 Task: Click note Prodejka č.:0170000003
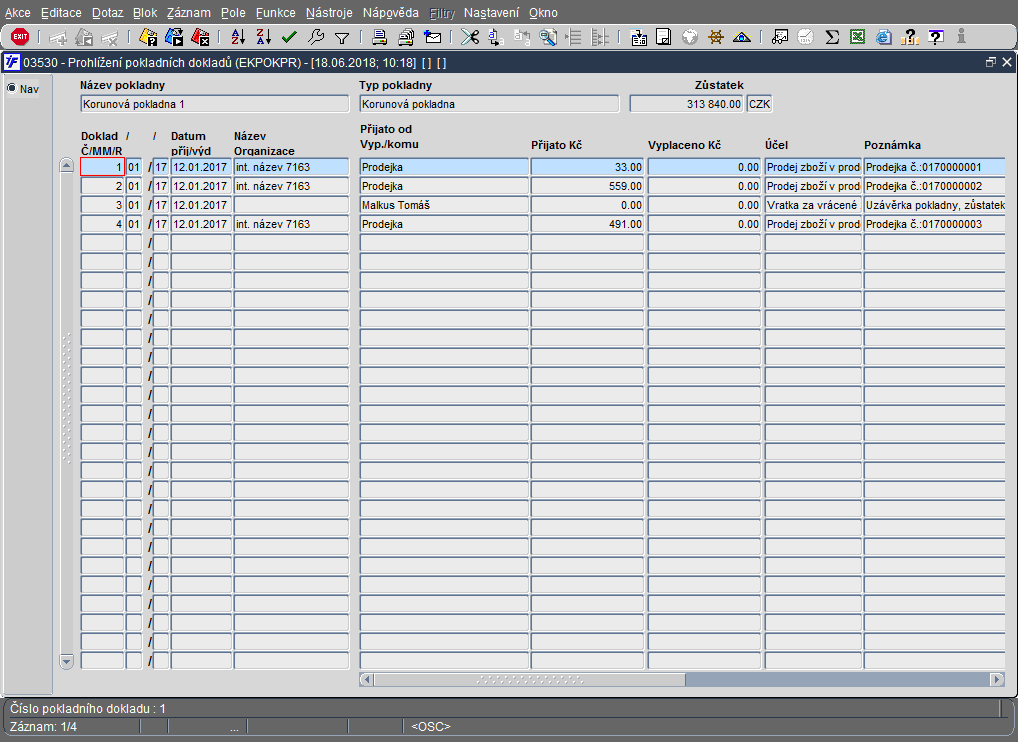tap(934, 224)
